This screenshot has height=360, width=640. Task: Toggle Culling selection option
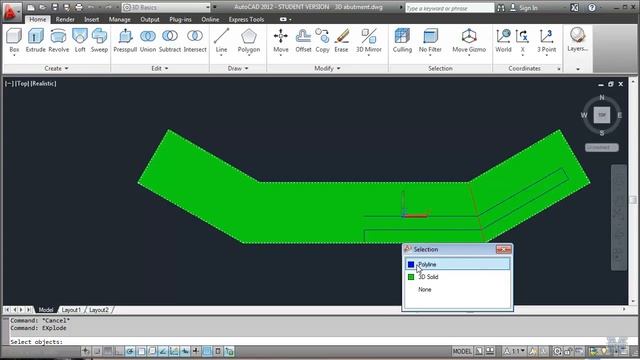[x=402, y=40]
